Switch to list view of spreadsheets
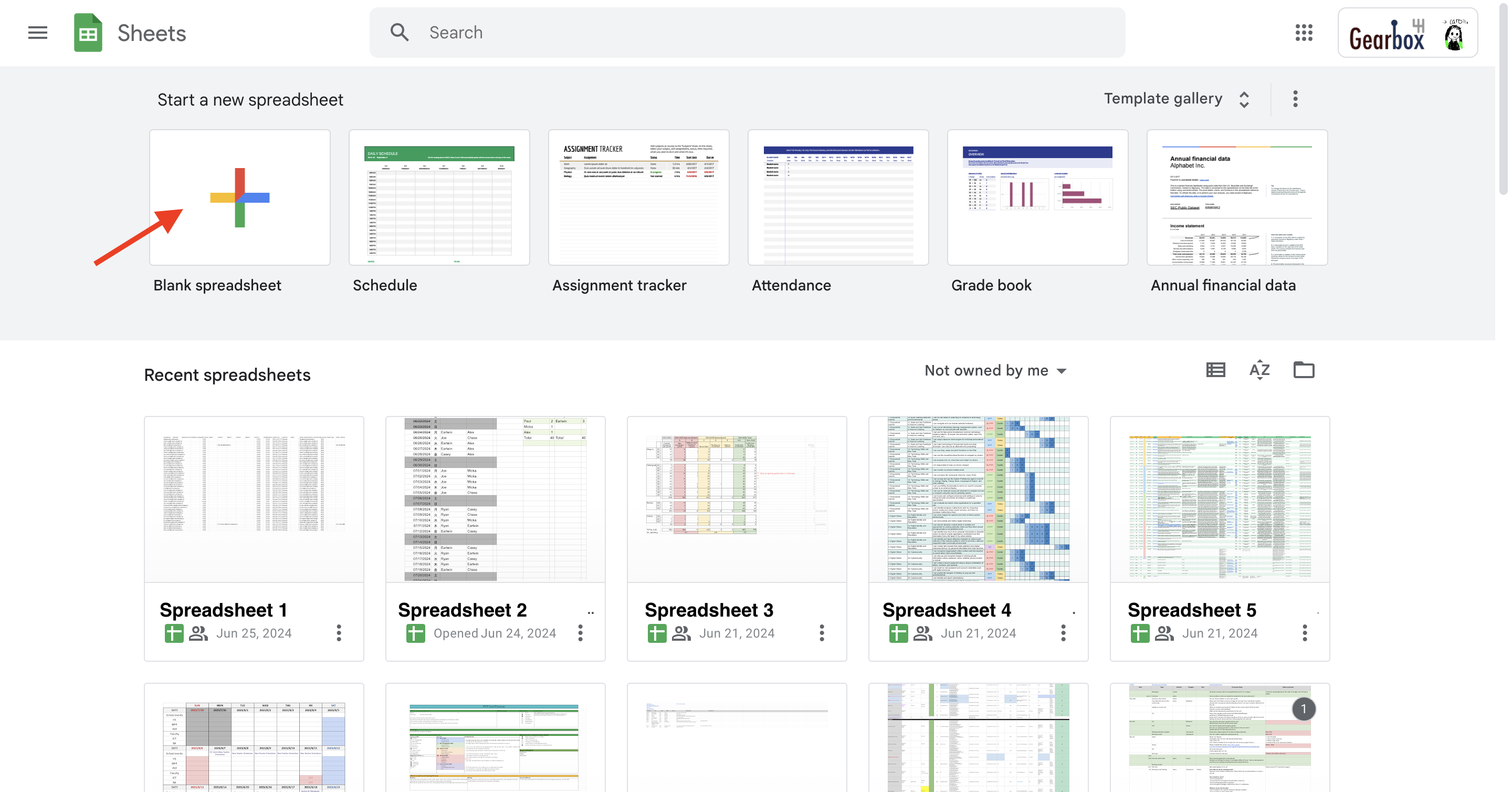 (1215, 370)
